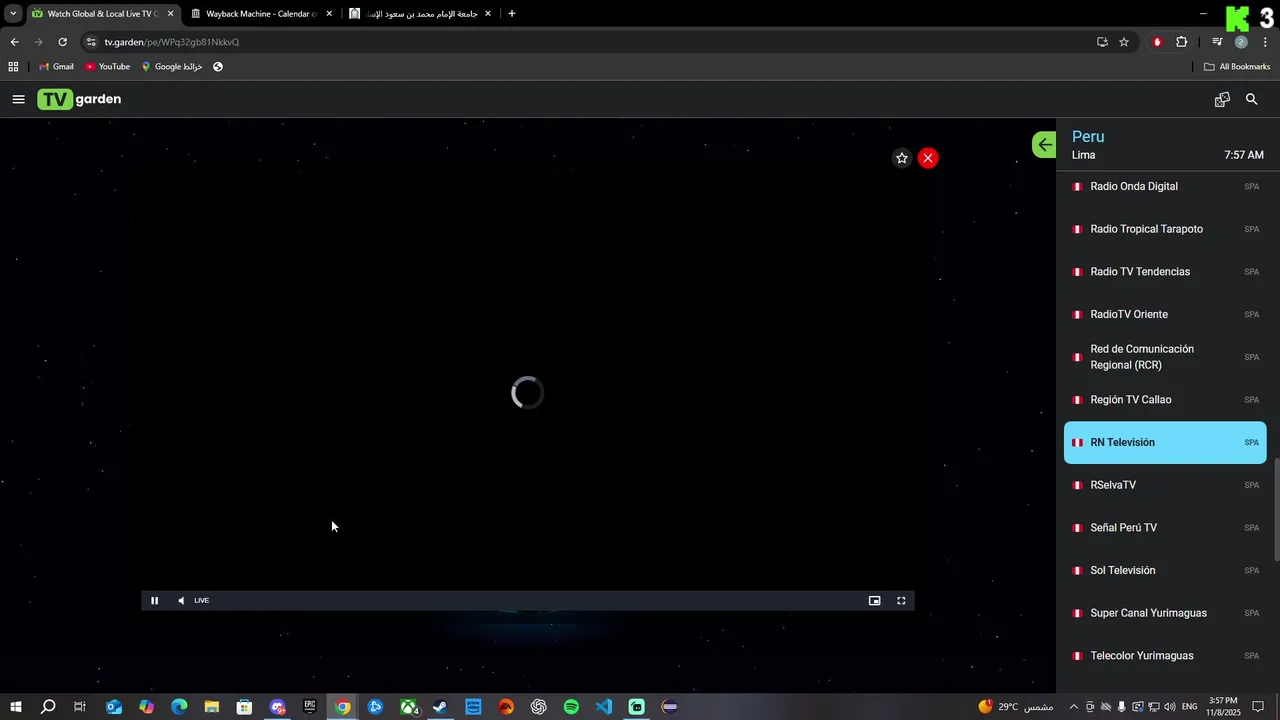
Task: Open the Google Maps bookmark
Action: click(x=172, y=67)
